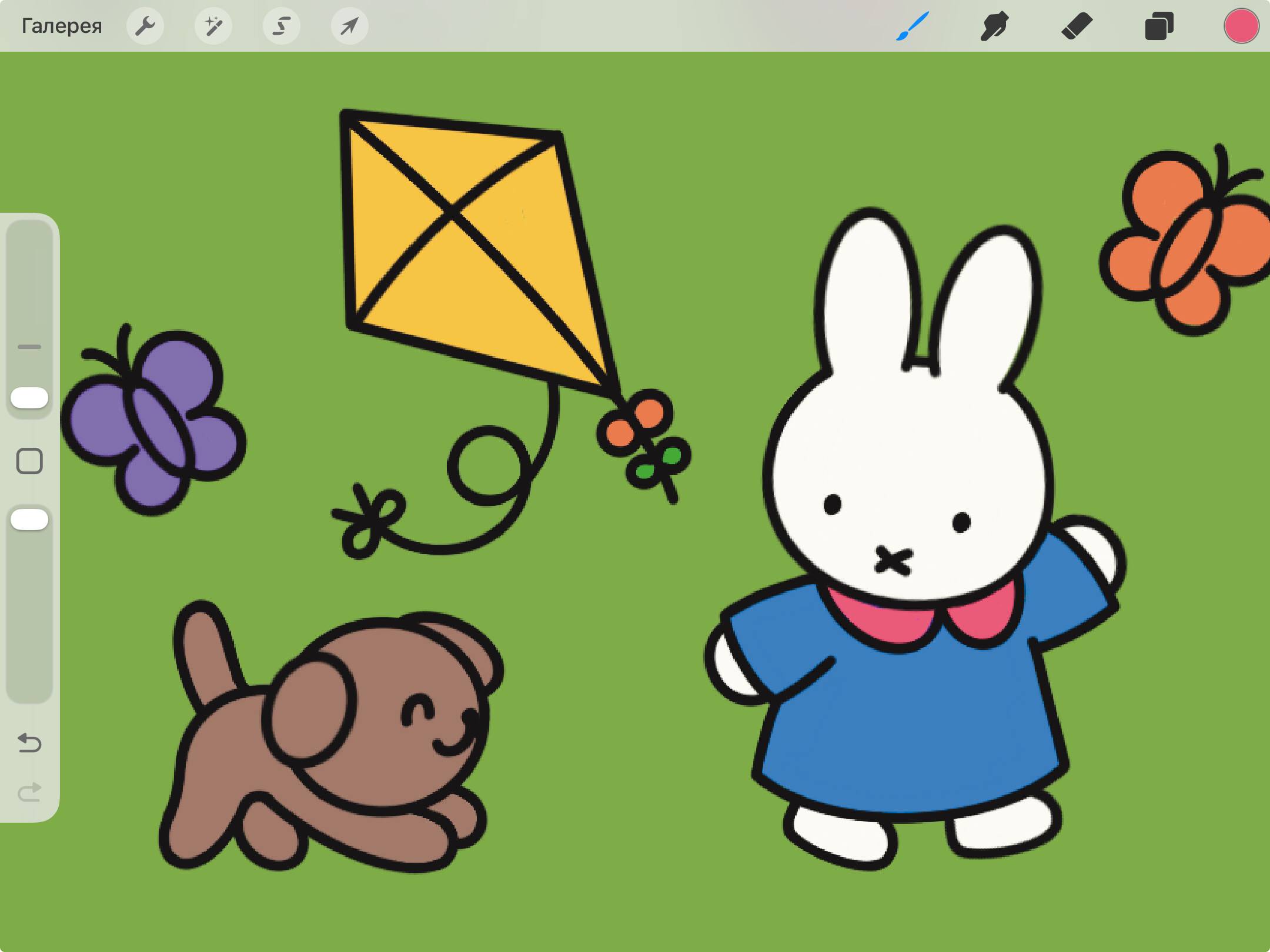Undo the last stroke
This screenshot has height=952, width=1270.
pyautogui.click(x=29, y=743)
